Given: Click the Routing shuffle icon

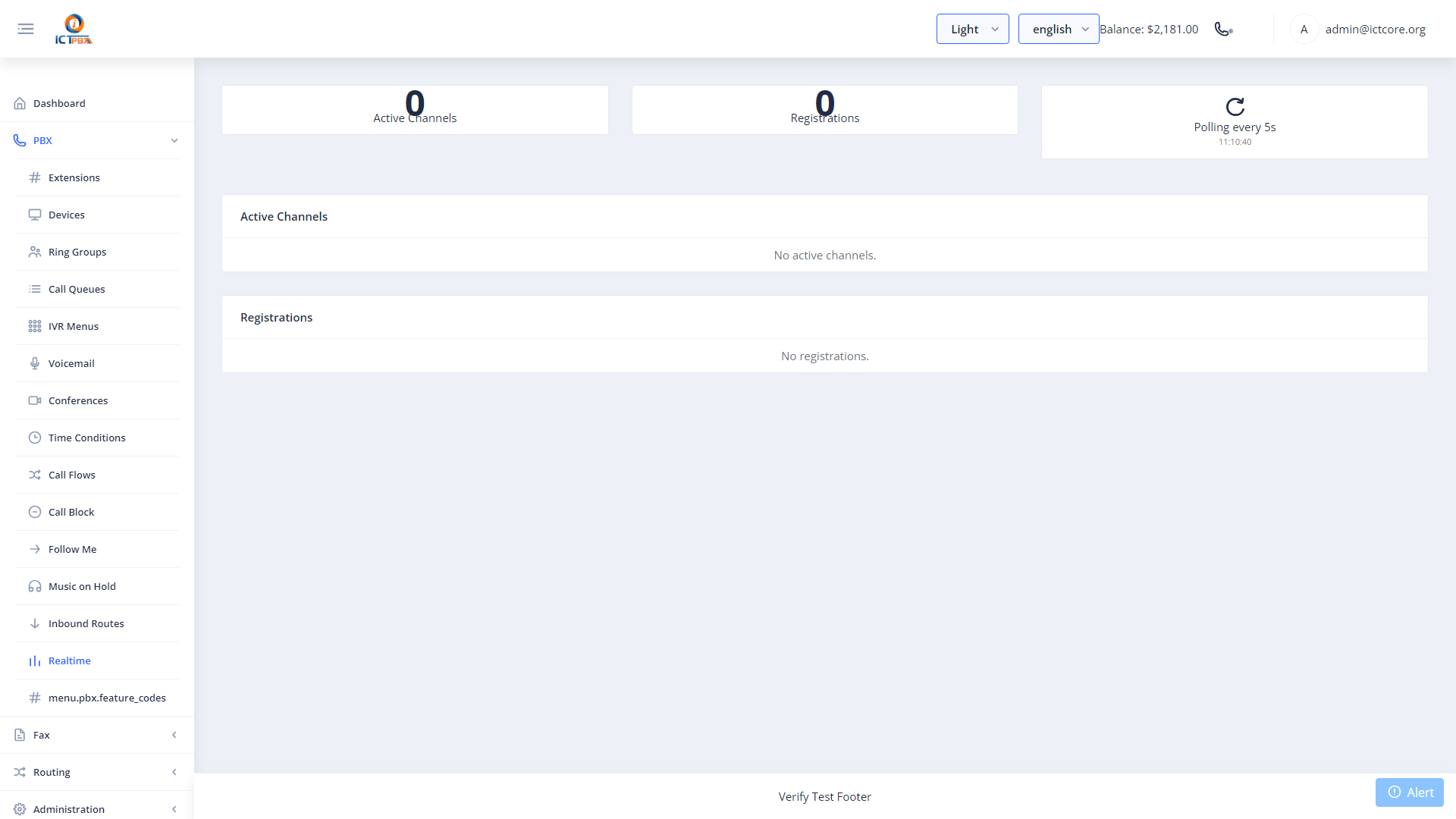Looking at the screenshot, I should [x=20, y=772].
